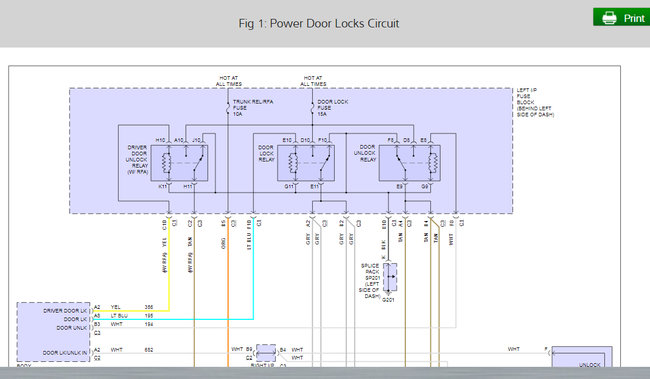Click circuit number 682
Image resolution: width=650 pixels, height=379 pixels.
tap(149, 350)
